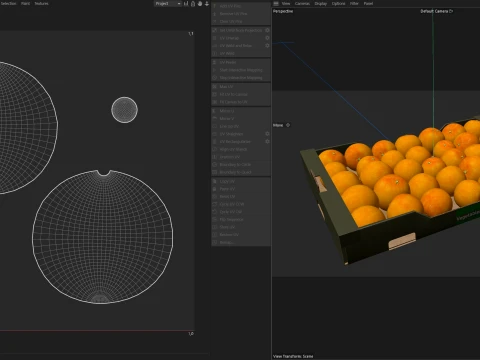480x360 pixels.
Task: Open the Textures menu
Action: [41, 3]
